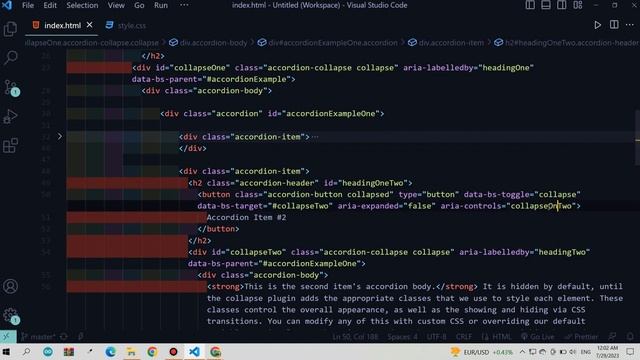Start Go Live server
This screenshot has height=360, width=640.
click(x=538, y=337)
